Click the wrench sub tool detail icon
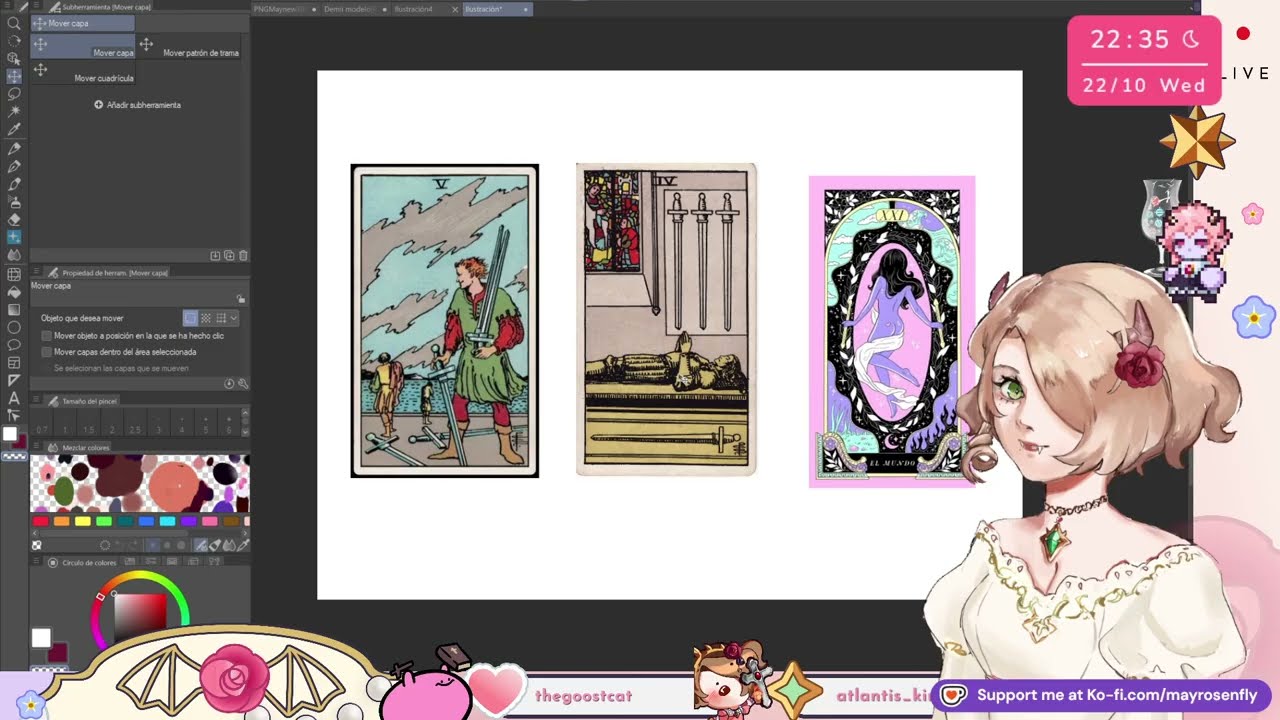Image resolution: width=1280 pixels, height=720 pixels. tap(243, 384)
